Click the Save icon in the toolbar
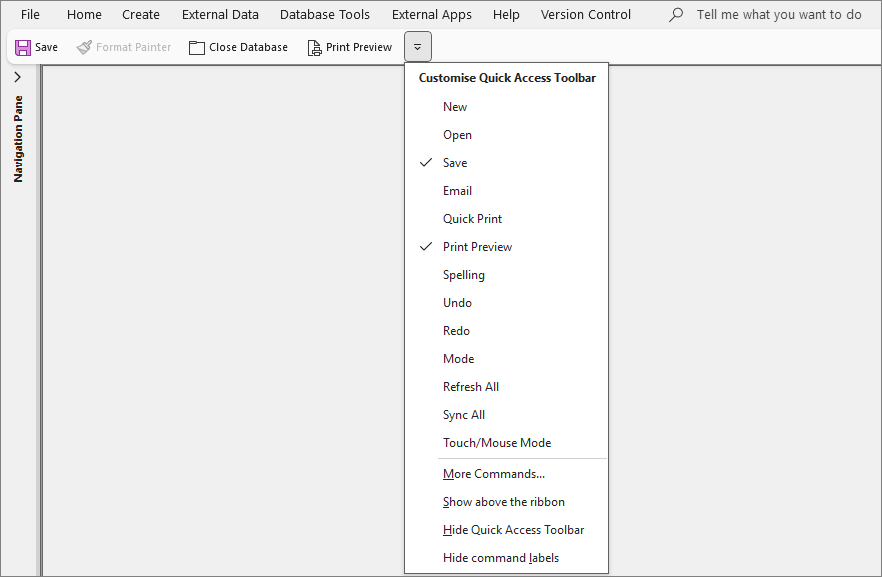 pyautogui.click(x=22, y=47)
